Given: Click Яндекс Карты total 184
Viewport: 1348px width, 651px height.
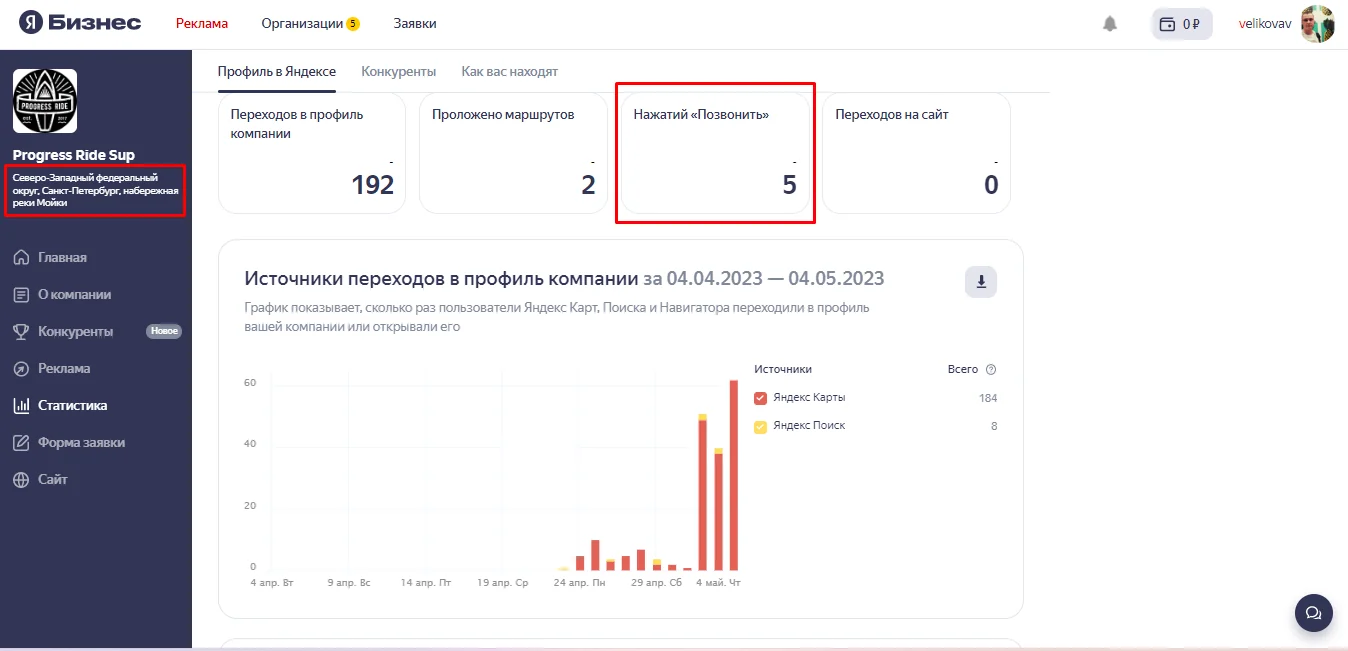Looking at the screenshot, I should (988, 398).
